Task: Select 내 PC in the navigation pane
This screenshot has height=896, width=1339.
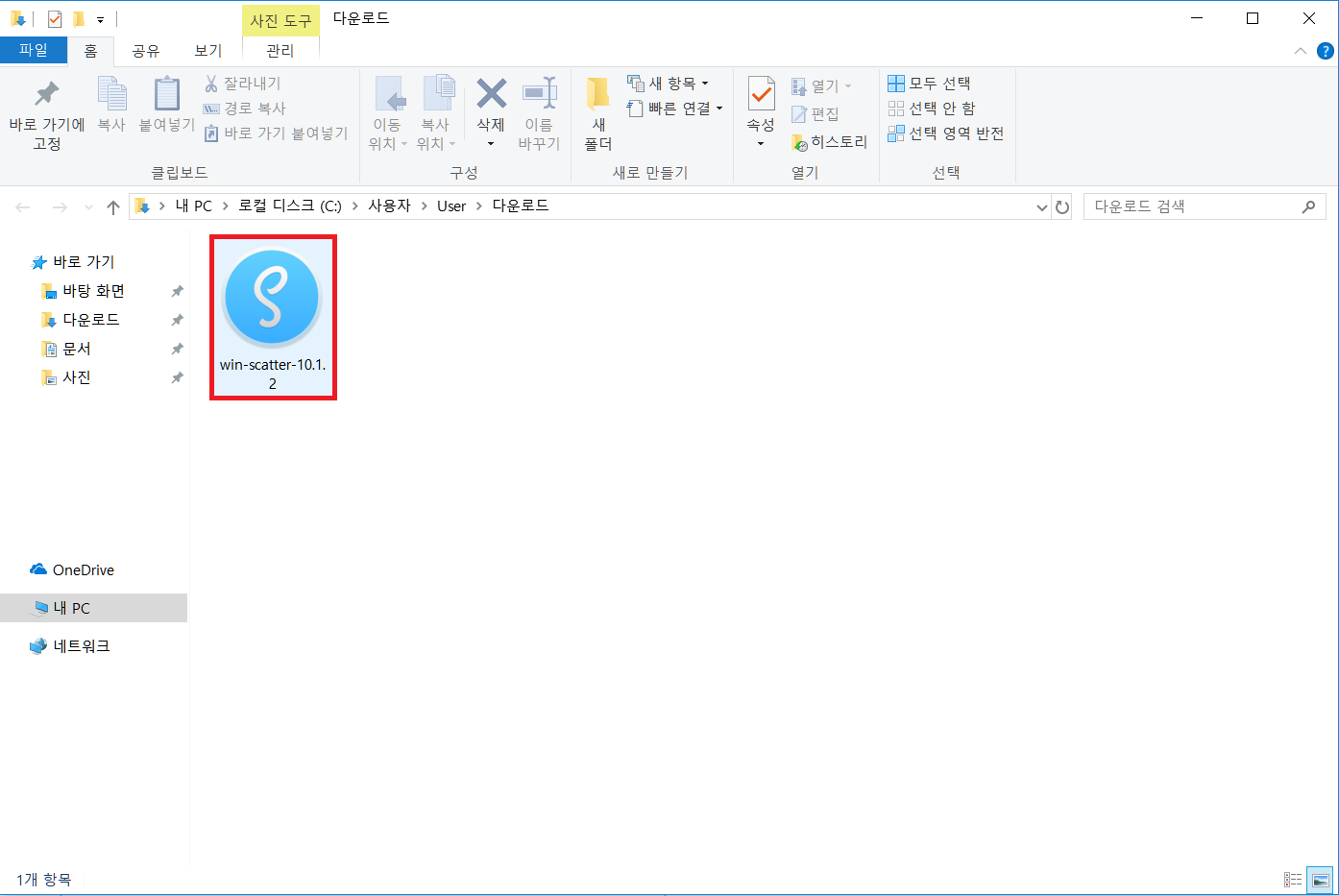Action: point(93,608)
